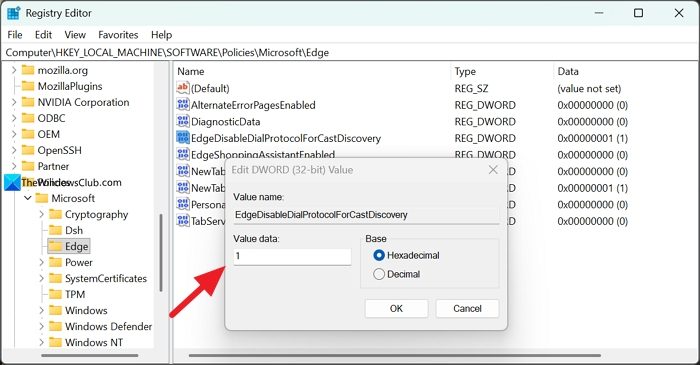Click the AlternateErrorPagesEnabled DWORD icon

(x=183, y=105)
